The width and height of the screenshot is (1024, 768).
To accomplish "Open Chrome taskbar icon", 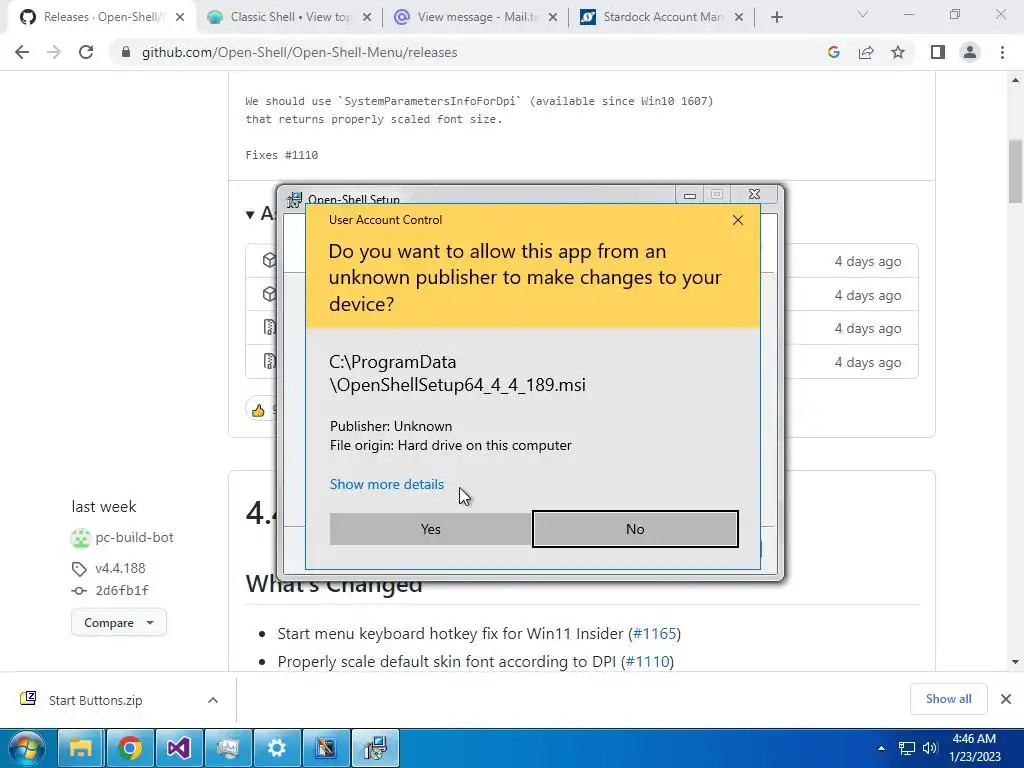I will tap(129, 748).
